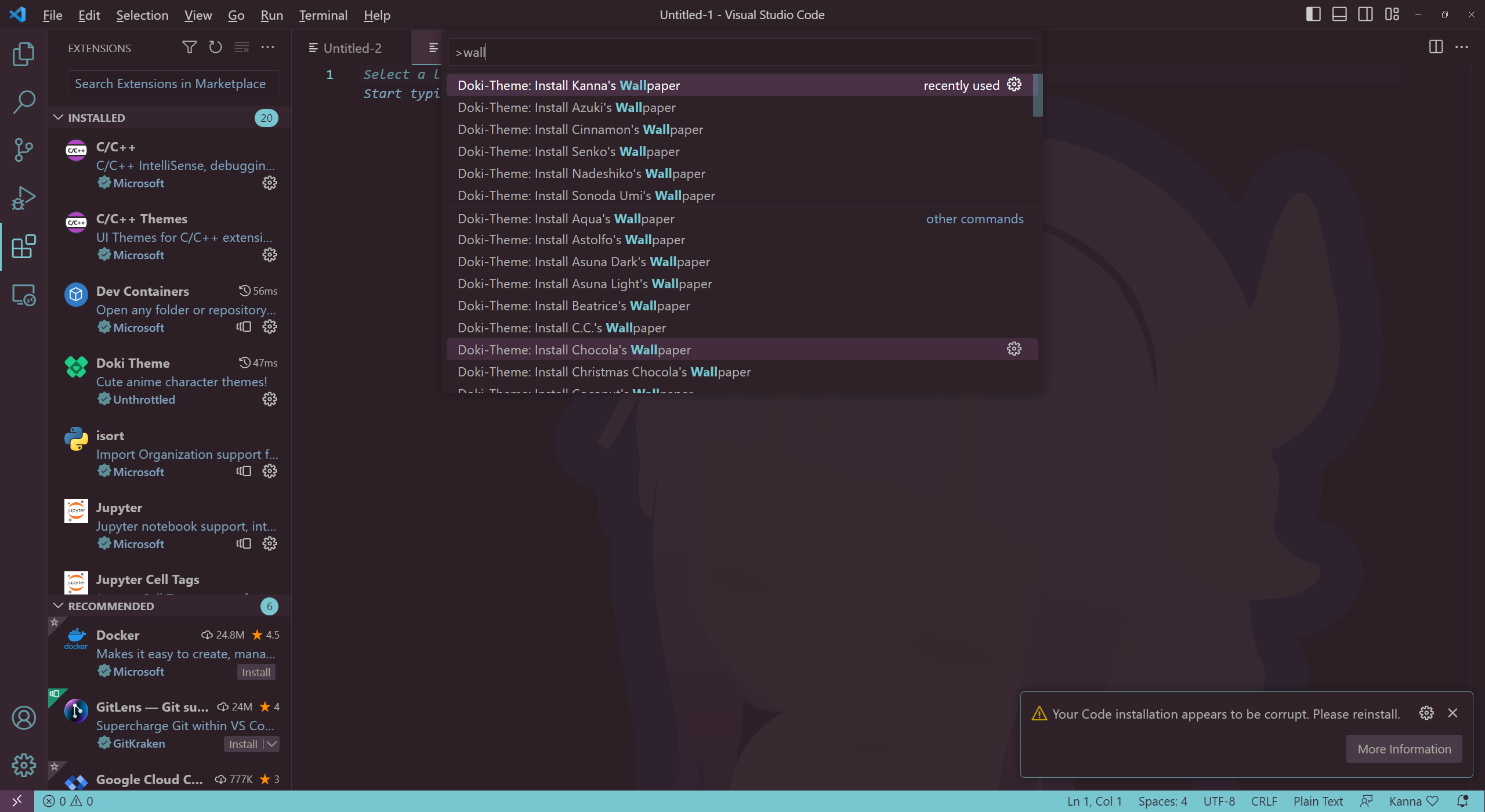Click the More Information button

click(1404, 749)
